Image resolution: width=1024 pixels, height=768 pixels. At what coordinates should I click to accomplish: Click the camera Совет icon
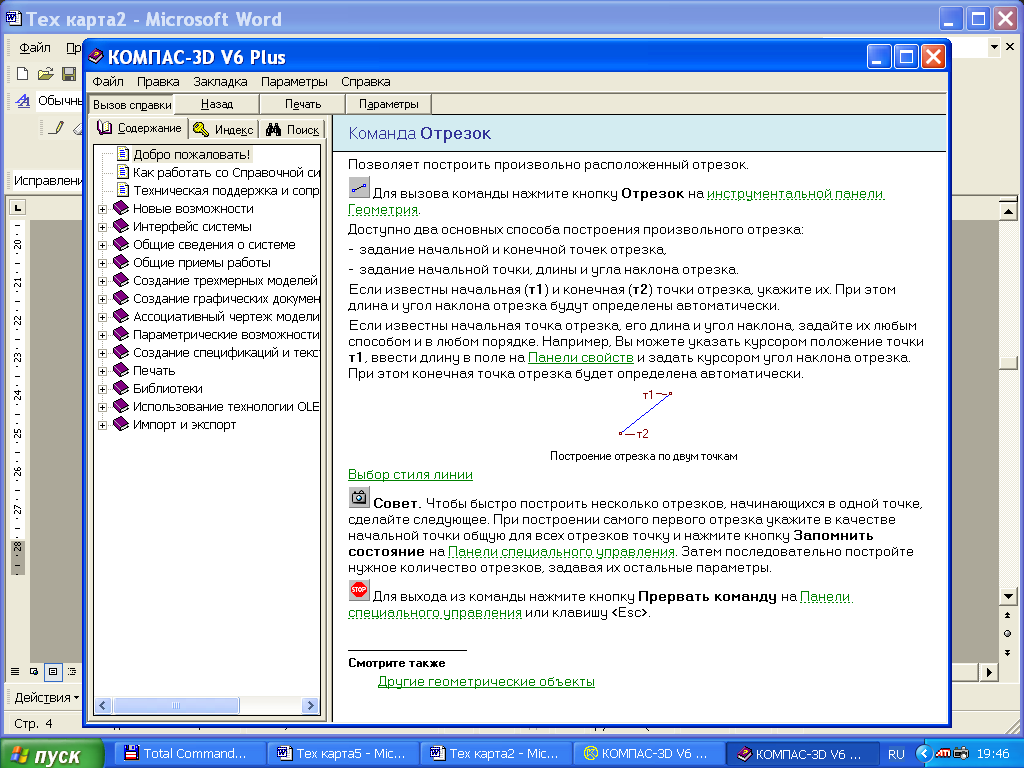click(359, 498)
